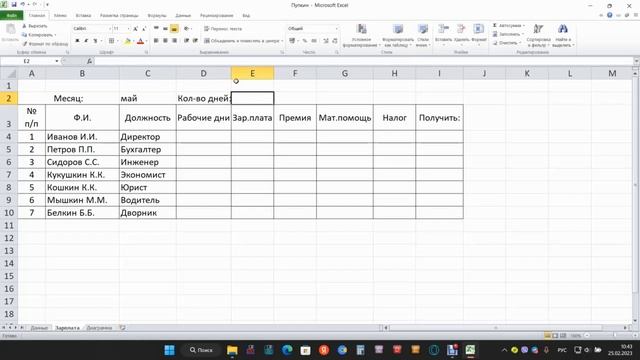Click Вырезать (Cut) in clipboard group
Screen dimensions: 640x360
pos(35,26)
